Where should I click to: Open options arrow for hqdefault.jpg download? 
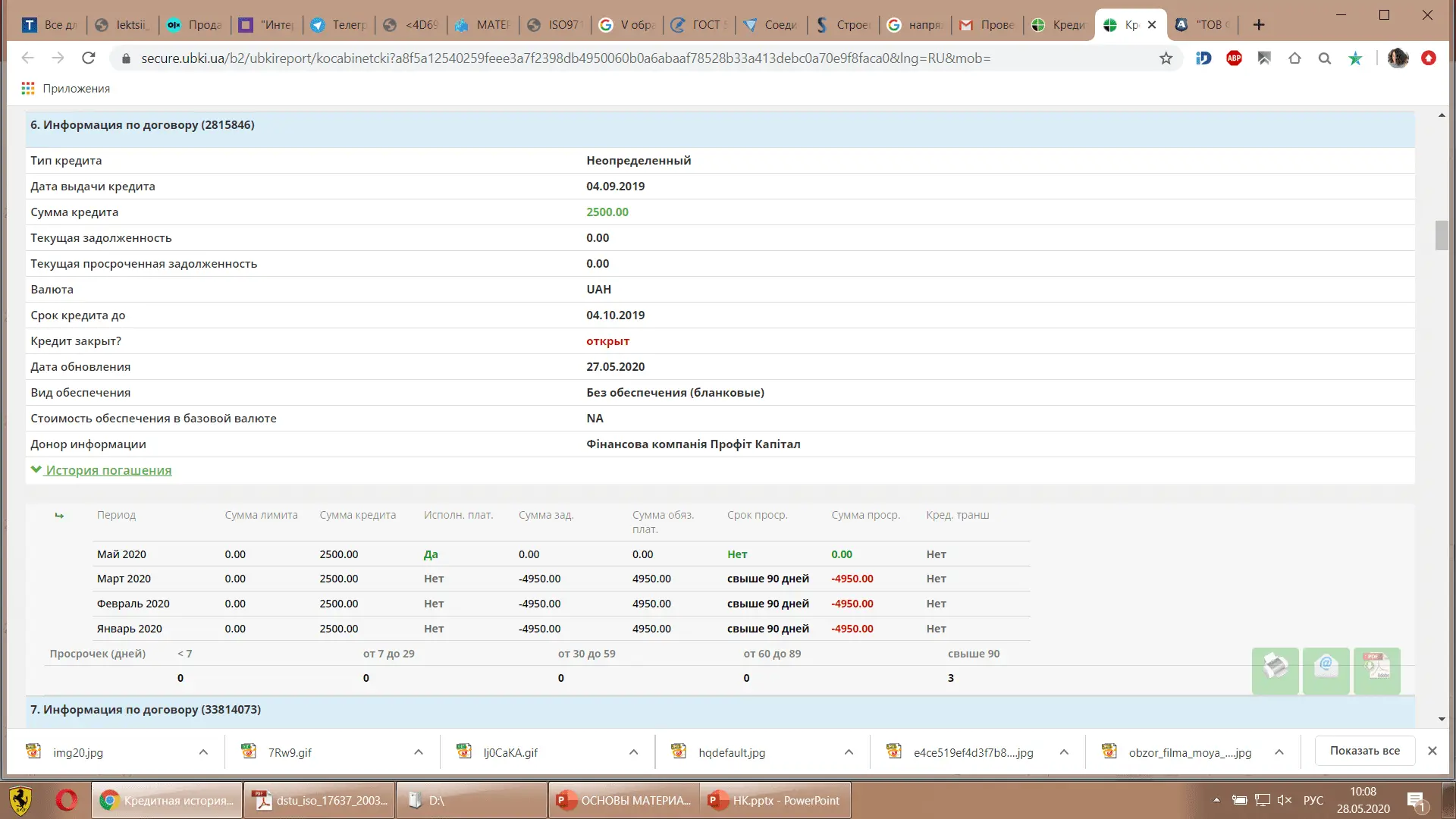coord(849,752)
